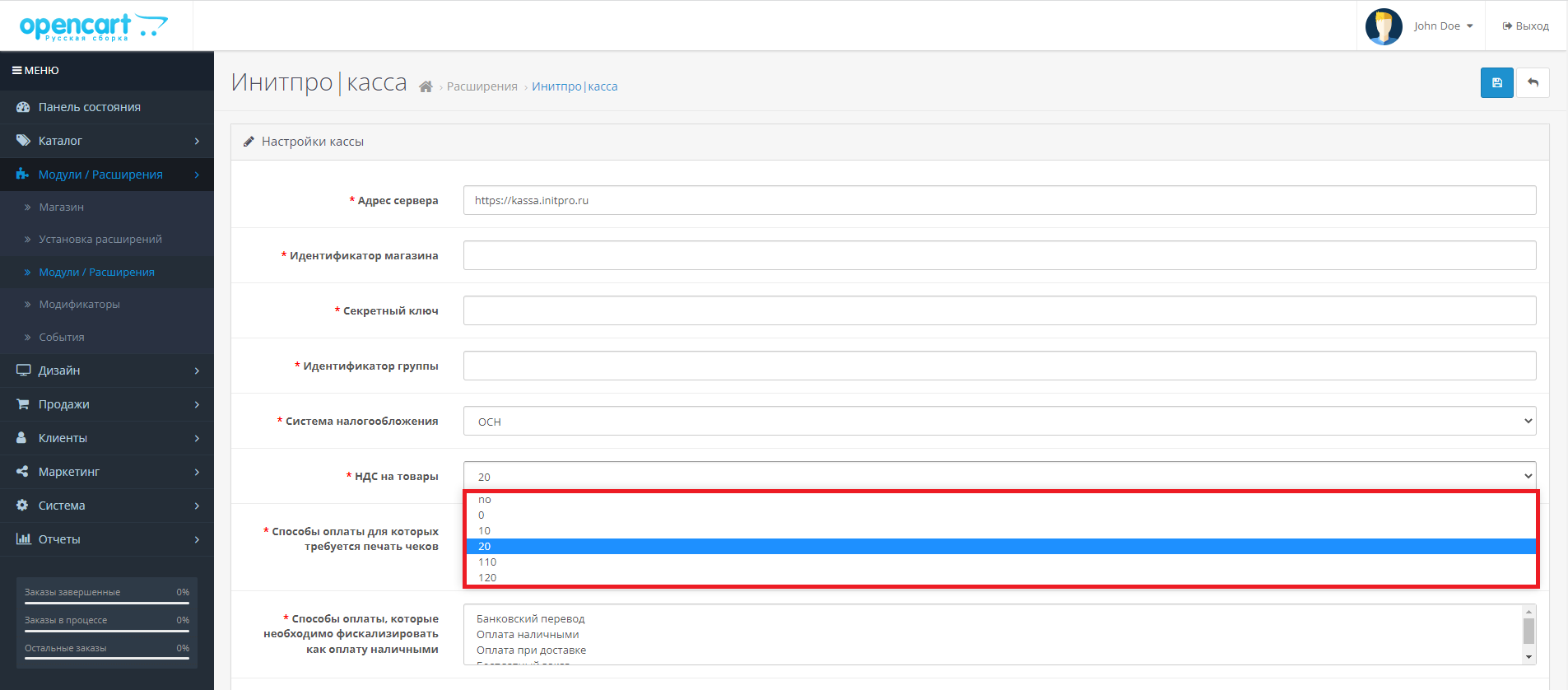1568x690 pixels.
Task: Select '120' in the НДС list
Action: (x=1001, y=578)
